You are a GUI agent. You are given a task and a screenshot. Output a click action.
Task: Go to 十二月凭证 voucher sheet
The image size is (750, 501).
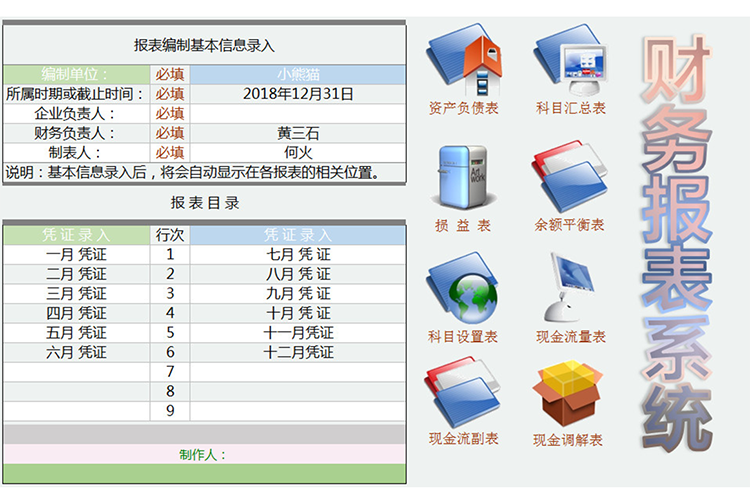[x=298, y=352]
